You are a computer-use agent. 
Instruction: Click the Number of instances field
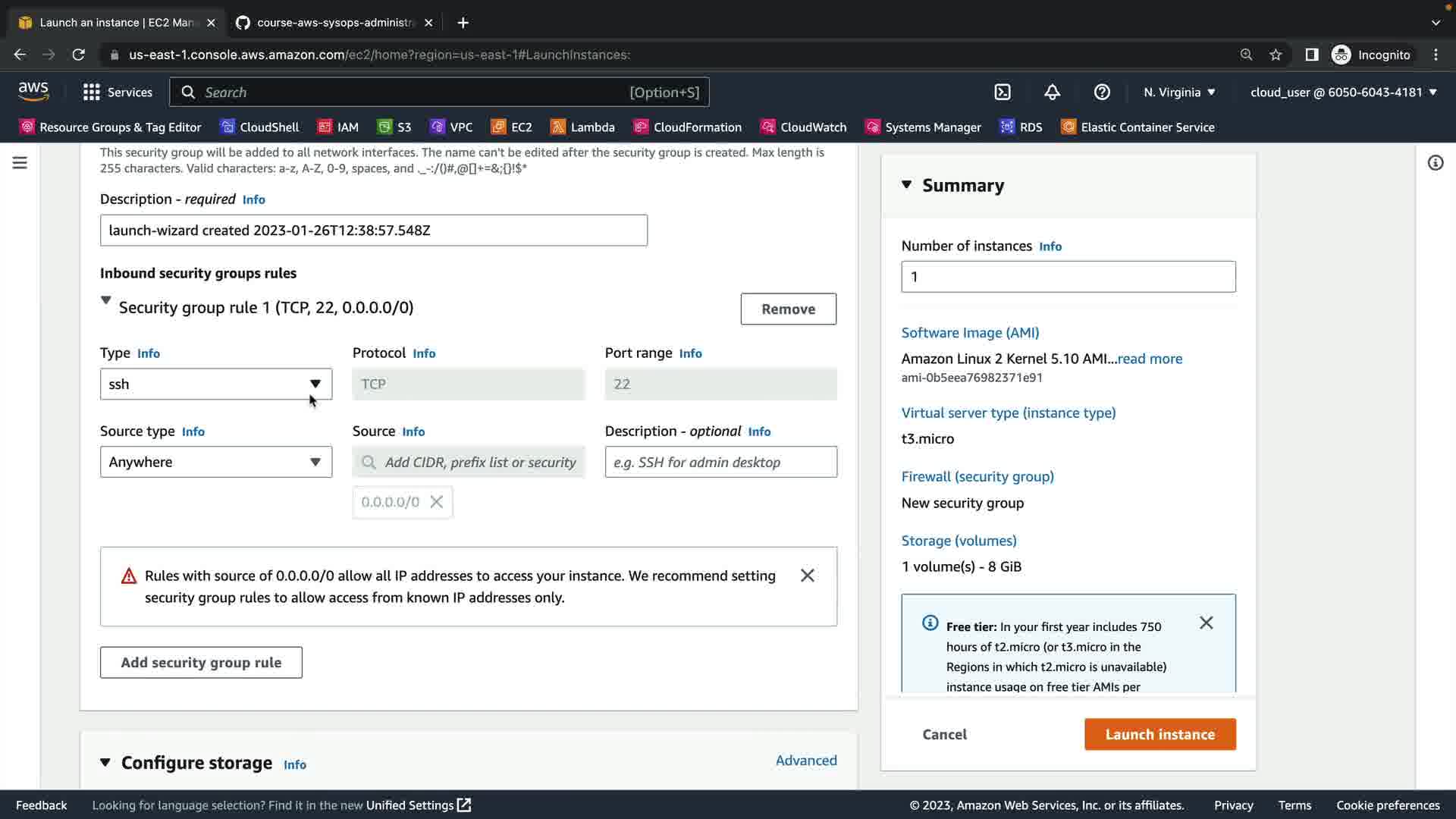coord(1068,277)
